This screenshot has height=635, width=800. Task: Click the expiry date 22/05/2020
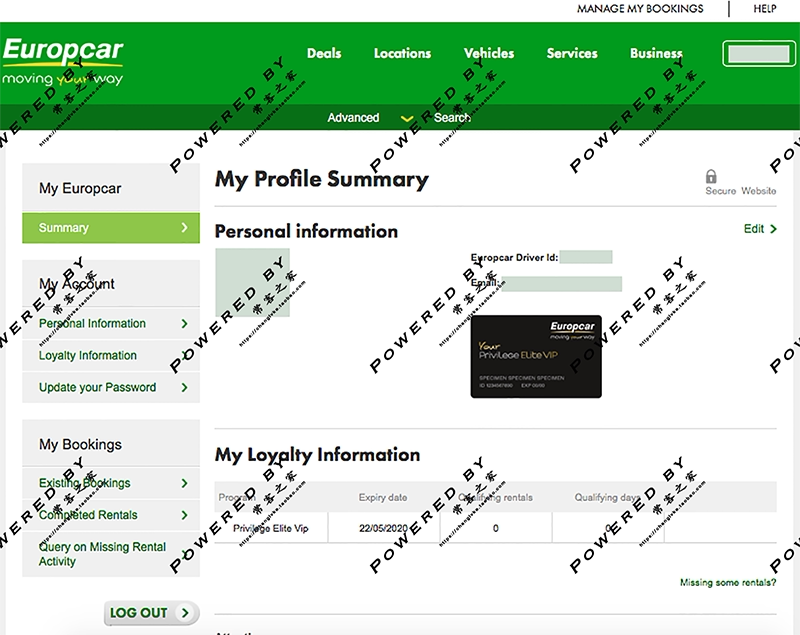(x=384, y=528)
